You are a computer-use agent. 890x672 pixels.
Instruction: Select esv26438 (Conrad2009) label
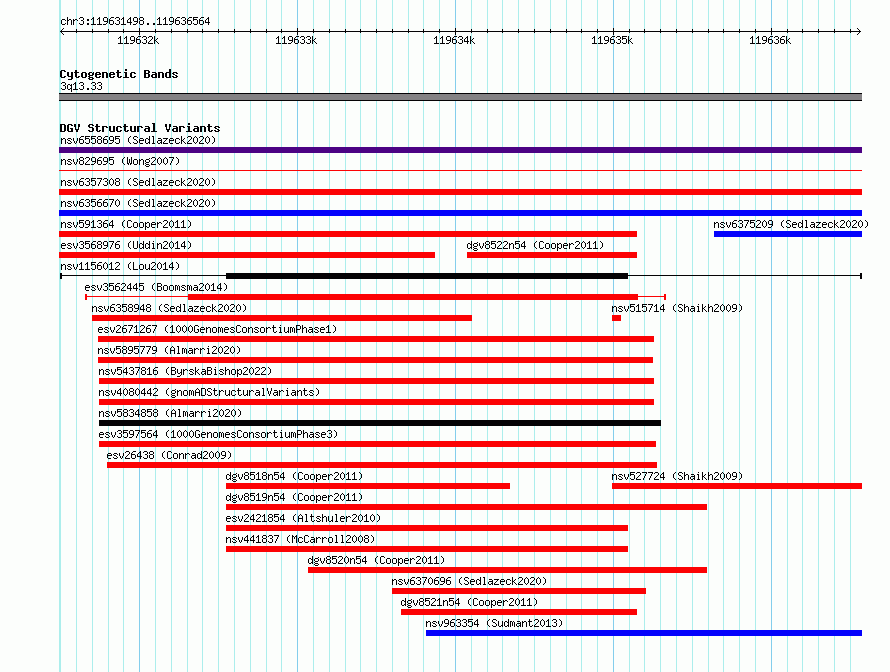coord(169,455)
